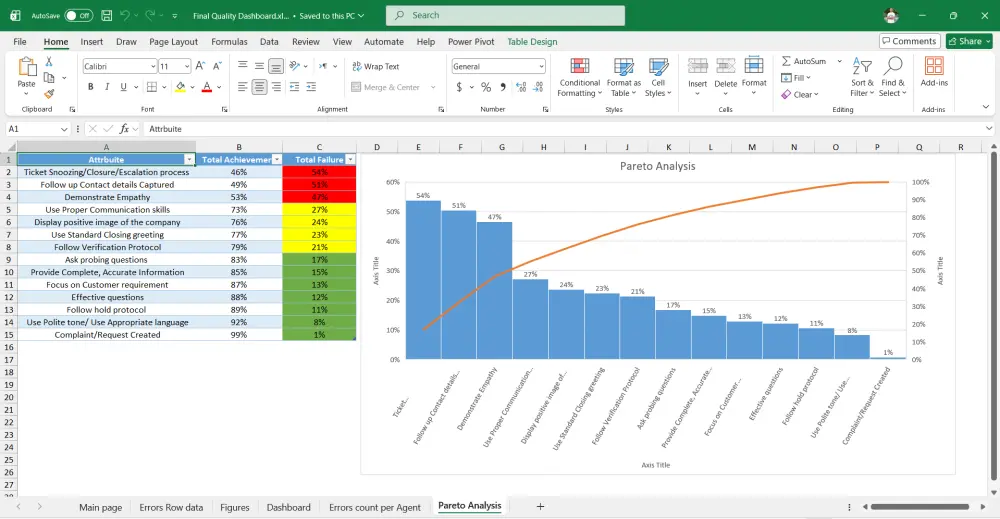This screenshot has height=519, width=1000.
Task: Expand the Merge & Center dropdown arrow
Action: [433, 87]
